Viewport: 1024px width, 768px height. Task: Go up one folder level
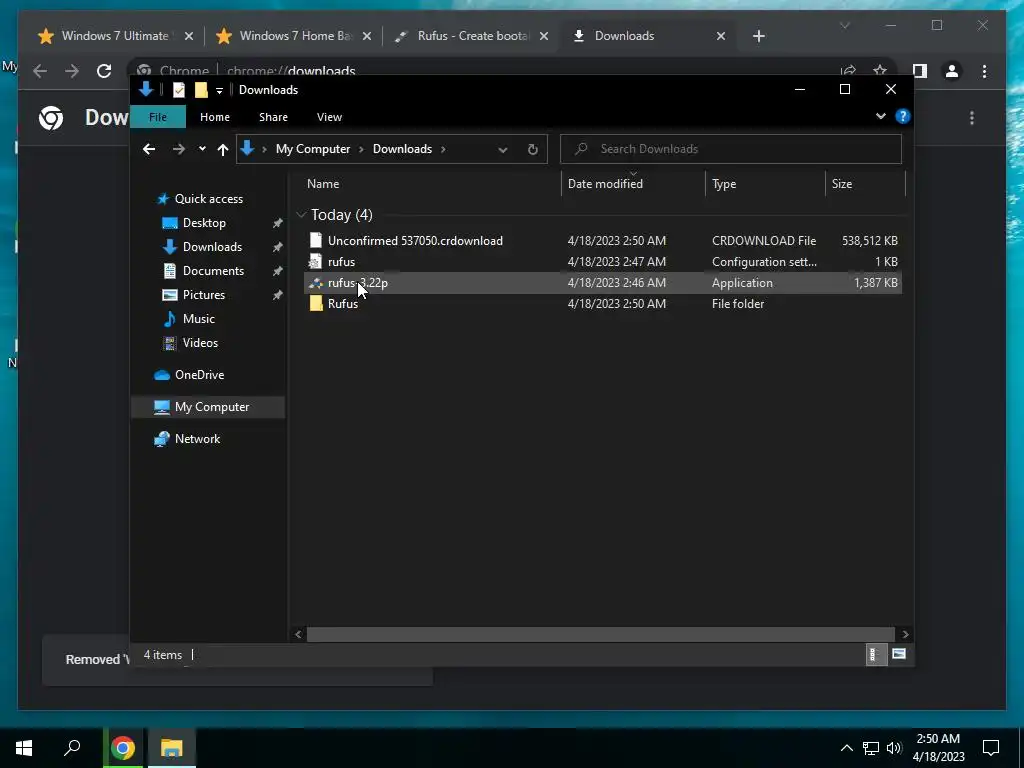223,150
